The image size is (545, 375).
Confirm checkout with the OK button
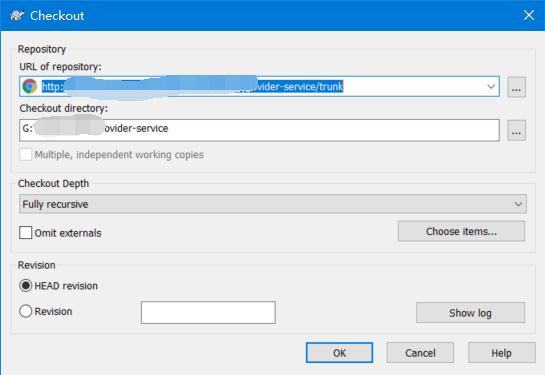tap(339, 353)
